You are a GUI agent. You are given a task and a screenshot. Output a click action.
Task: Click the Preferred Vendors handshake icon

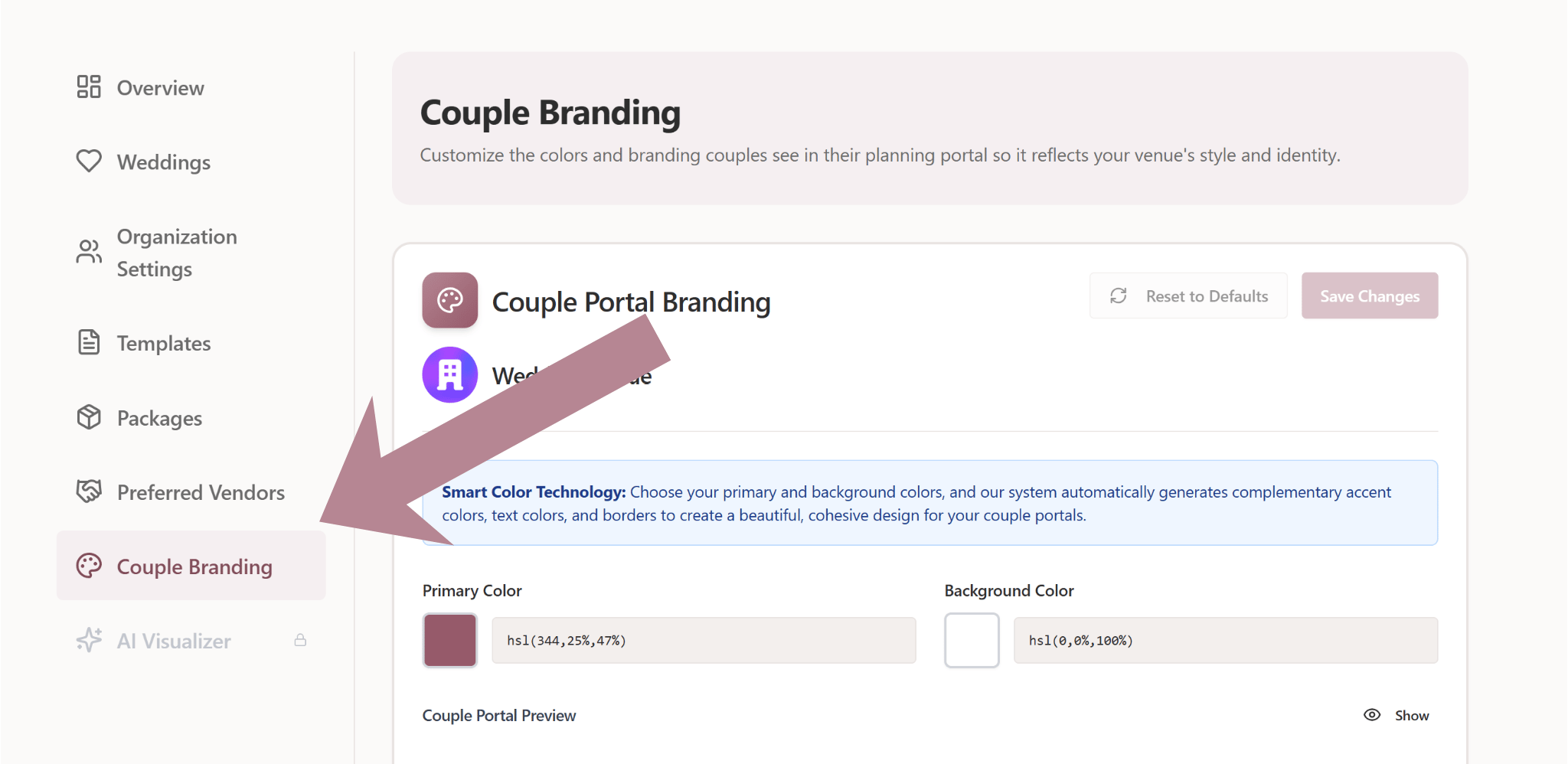coord(89,491)
